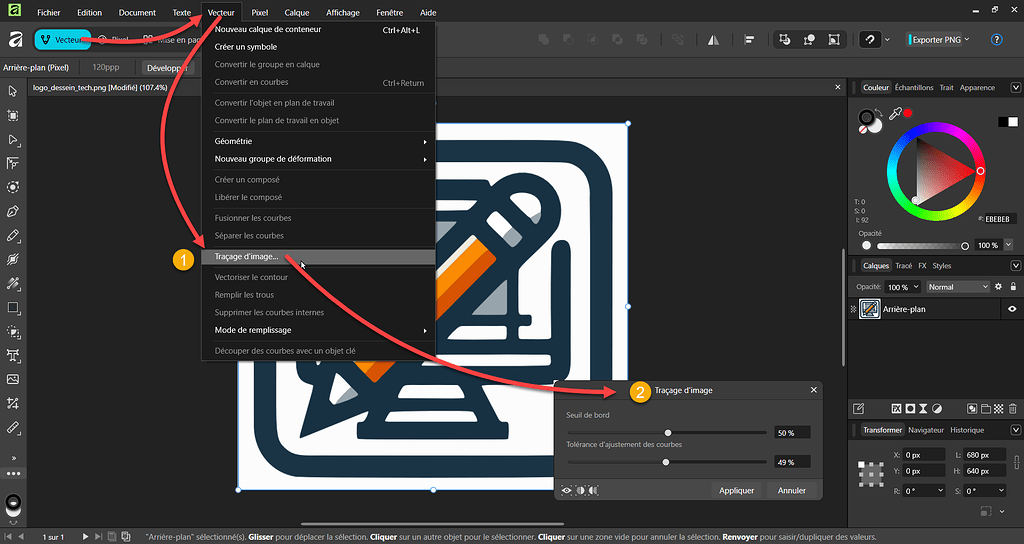Click the Seuil de bord slider handle

(x=668, y=433)
